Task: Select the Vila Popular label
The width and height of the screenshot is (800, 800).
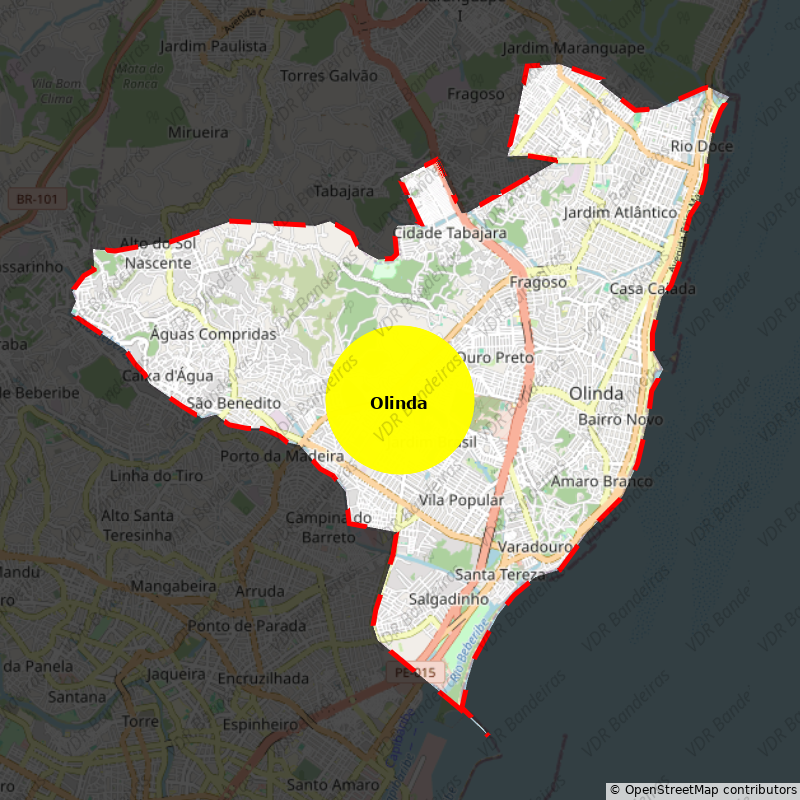Action: [461, 500]
